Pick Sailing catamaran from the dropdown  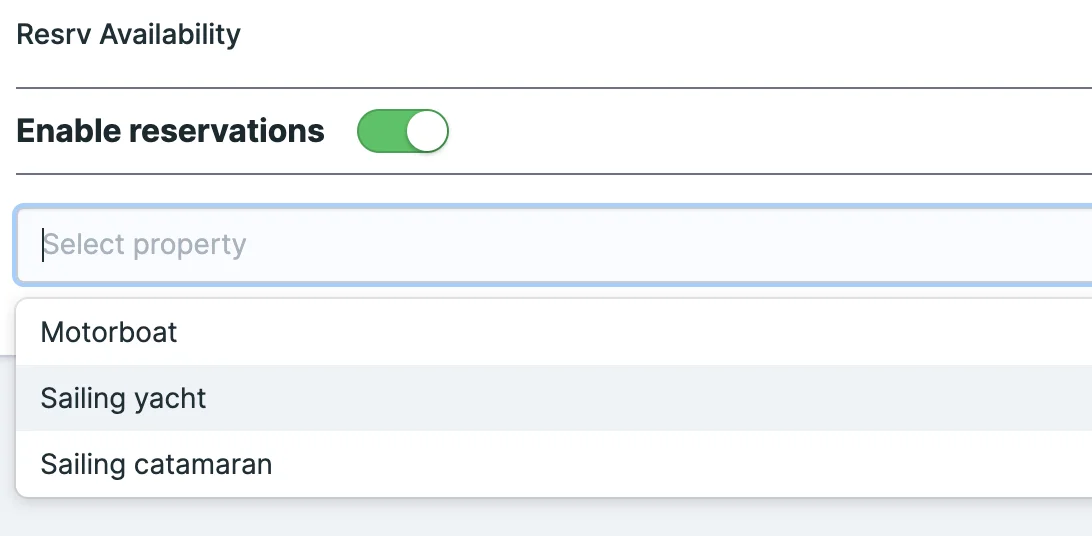[x=156, y=464]
